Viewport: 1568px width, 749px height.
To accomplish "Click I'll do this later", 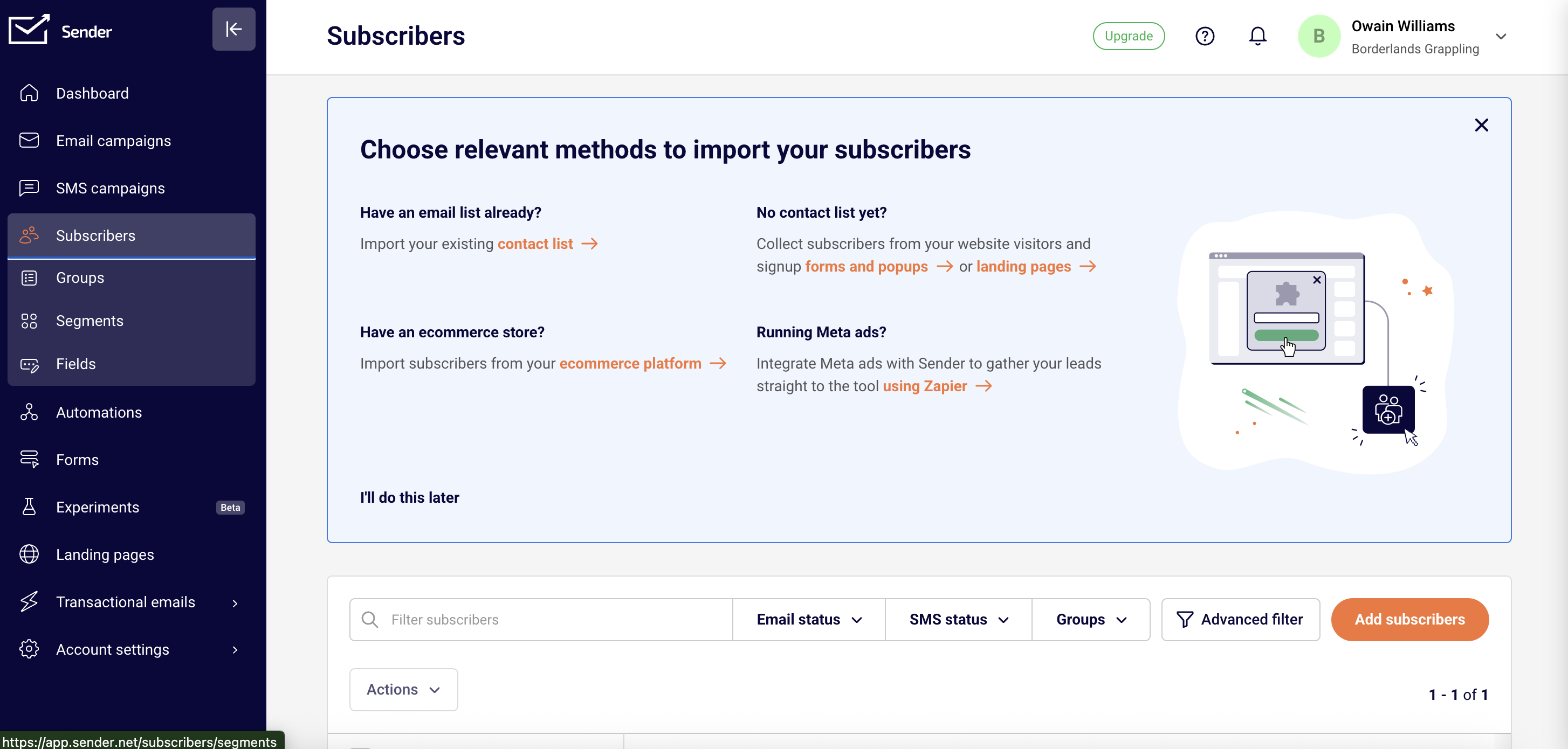I will [x=410, y=498].
